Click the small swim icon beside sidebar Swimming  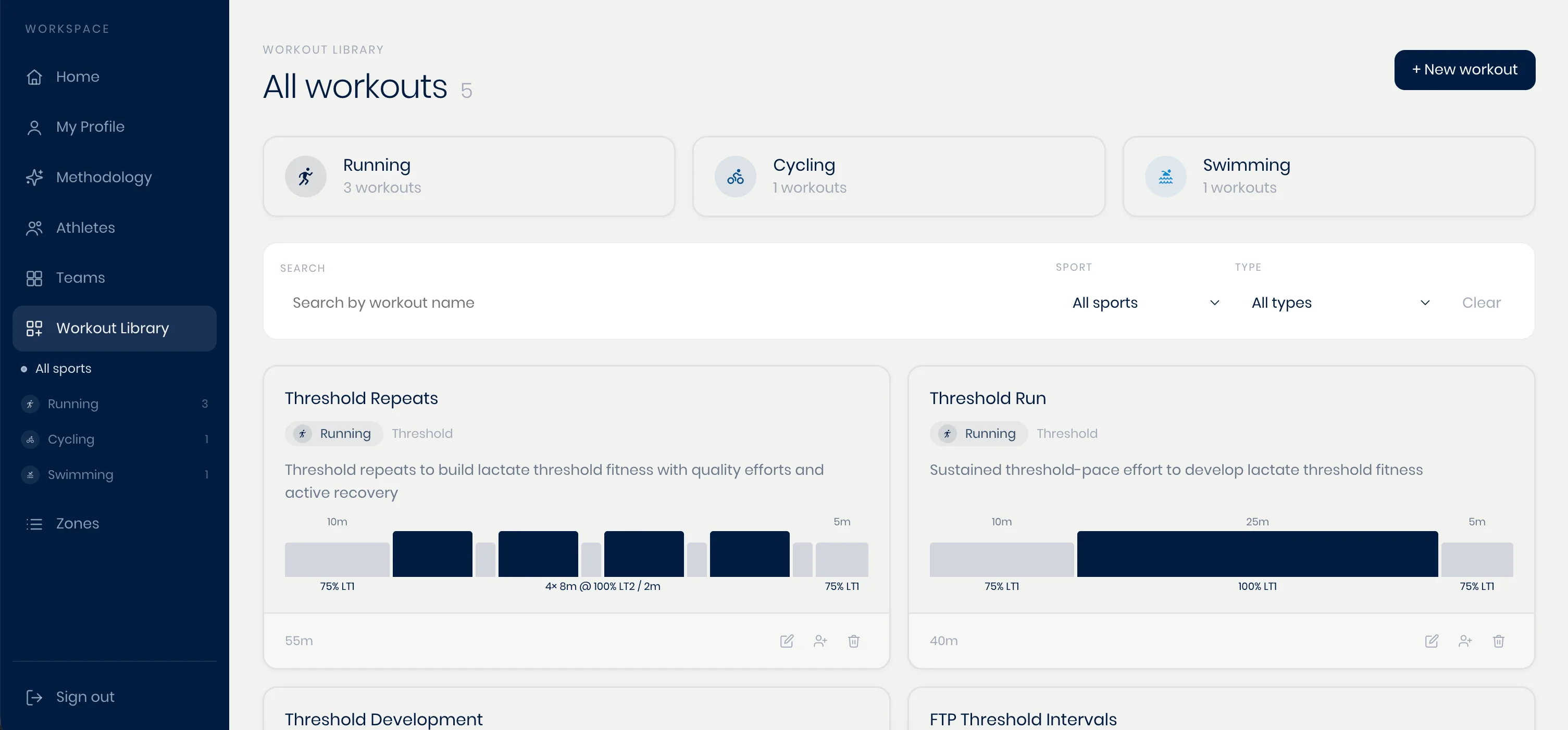(30, 474)
